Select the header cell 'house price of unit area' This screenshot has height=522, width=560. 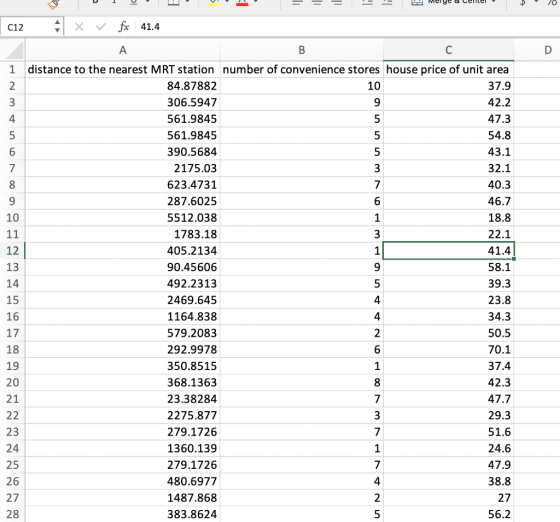[x=449, y=69]
